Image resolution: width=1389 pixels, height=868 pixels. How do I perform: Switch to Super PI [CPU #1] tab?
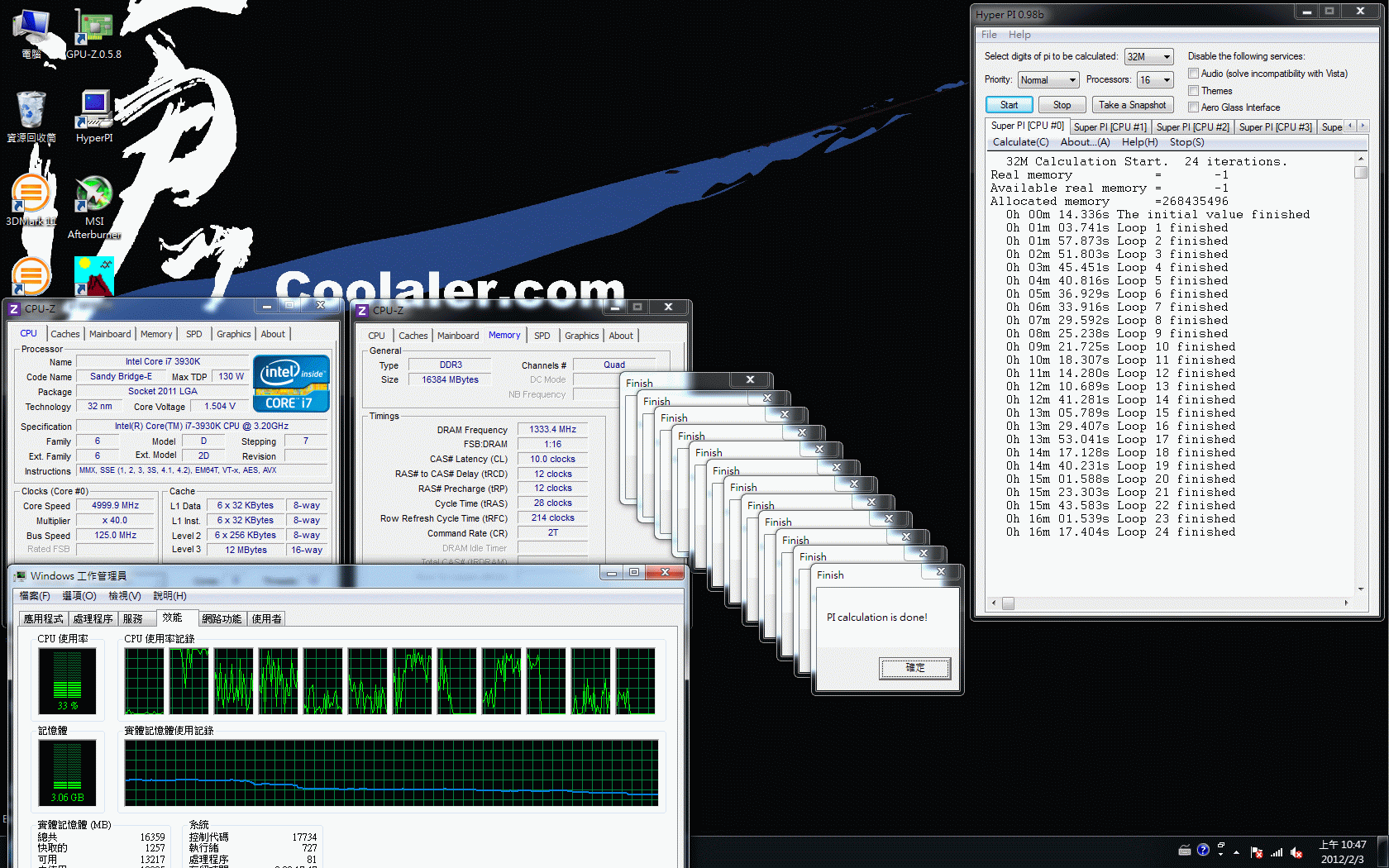[x=1110, y=127]
